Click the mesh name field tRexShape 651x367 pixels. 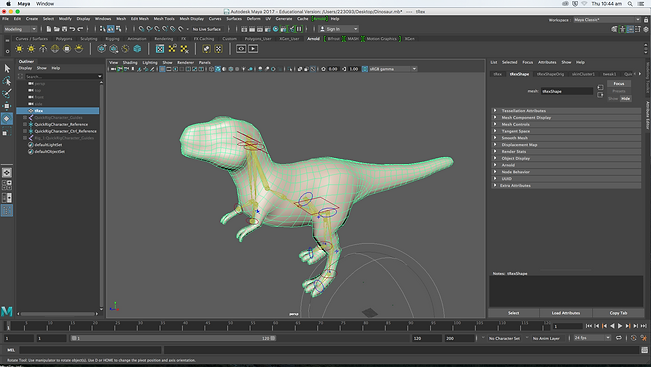tap(567, 91)
